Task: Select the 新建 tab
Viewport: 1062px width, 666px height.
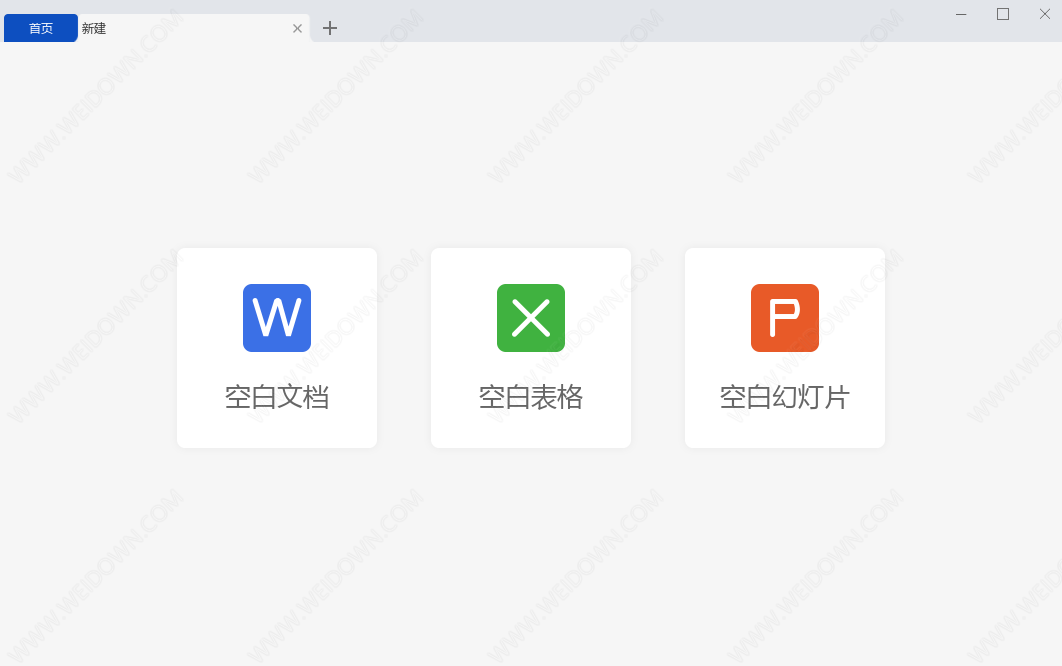Action: [193, 28]
